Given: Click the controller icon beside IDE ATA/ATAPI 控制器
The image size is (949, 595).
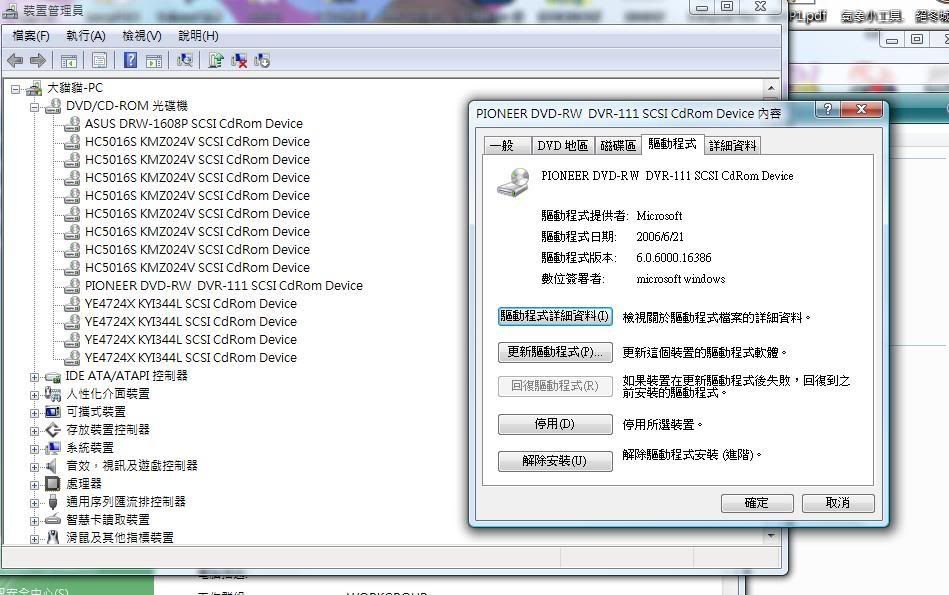Looking at the screenshot, I should pyautogui.click(x=53, y=376).
